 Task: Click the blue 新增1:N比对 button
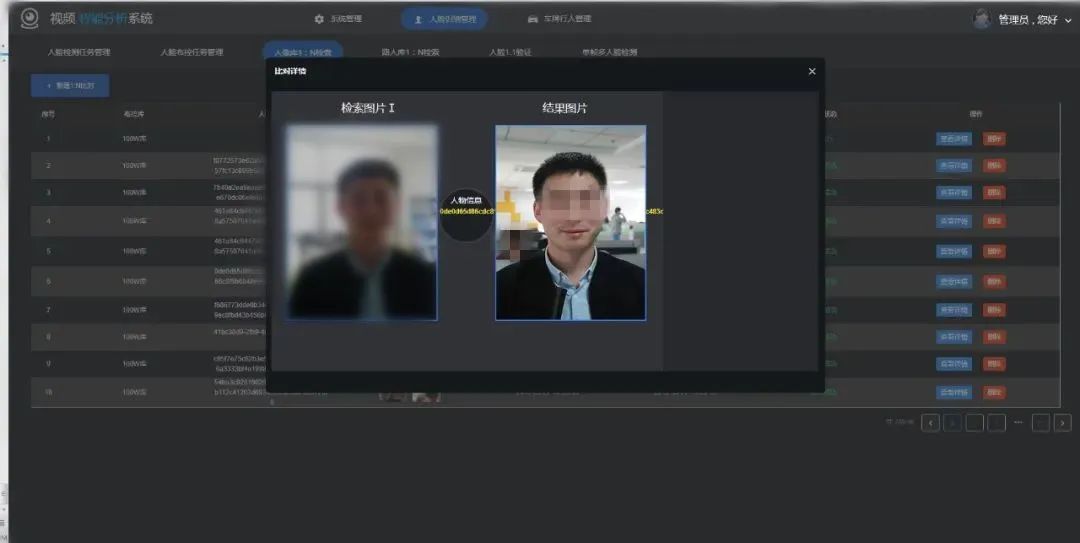(70, 86)
